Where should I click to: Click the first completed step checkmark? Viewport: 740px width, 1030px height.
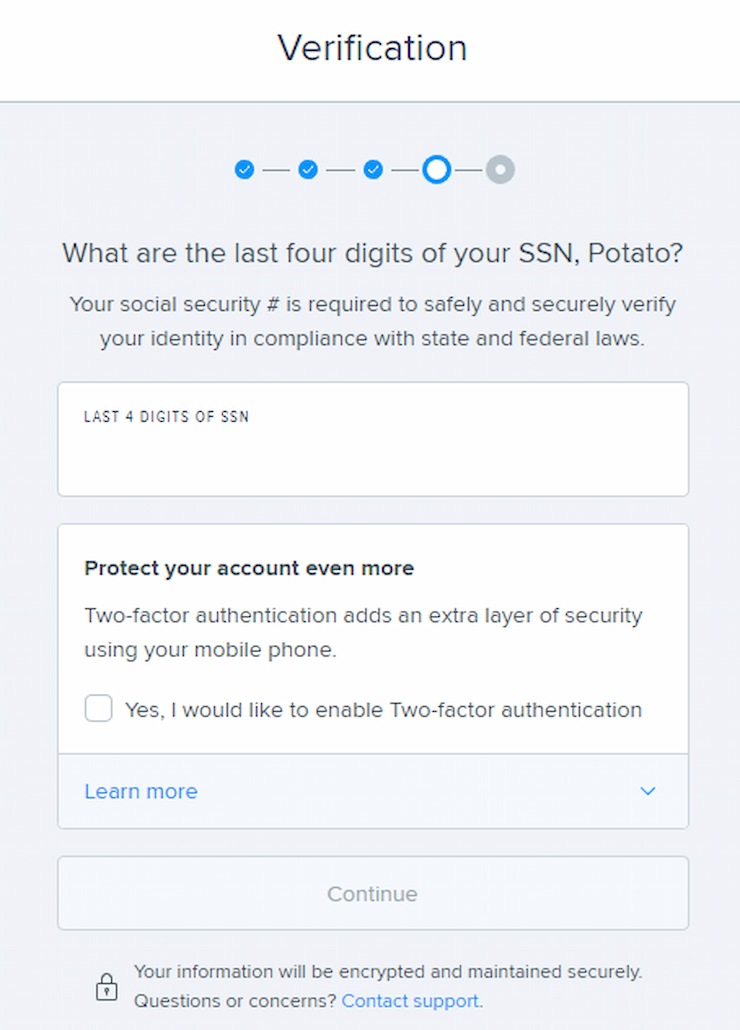click(244, 169)
